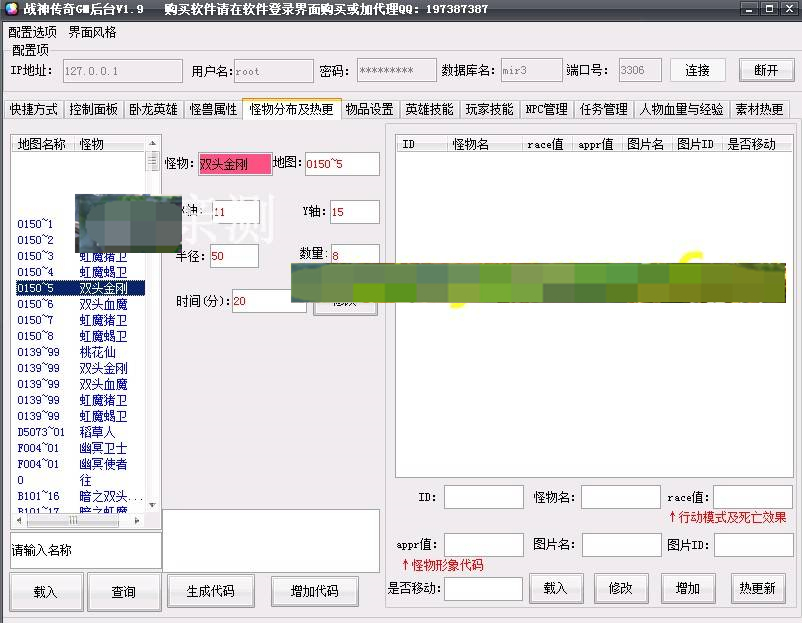The height and width of the screenshot is (623, 802).
Task: Open the 配置选项 menu
Action: (x=32, y=32)
